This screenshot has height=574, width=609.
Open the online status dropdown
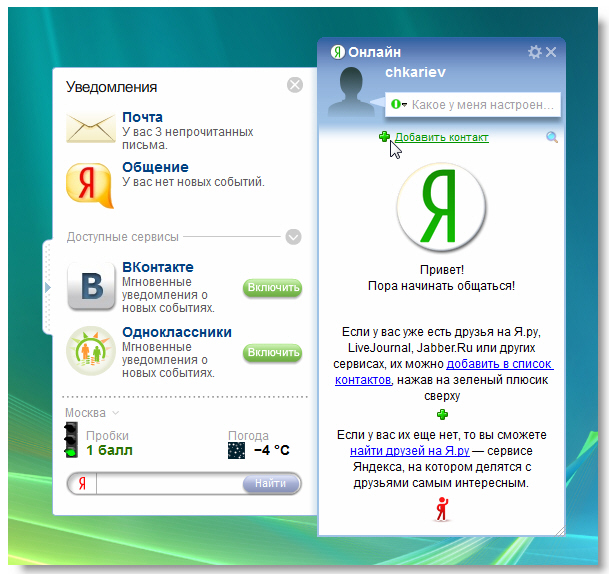pyautogui.click(x=398, y=104)
